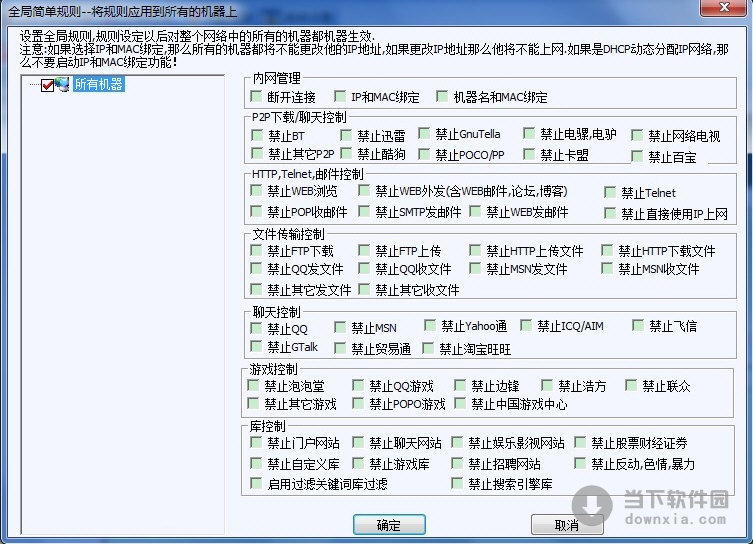Enable 禁止网络电视 checkbox

(637, 135)
